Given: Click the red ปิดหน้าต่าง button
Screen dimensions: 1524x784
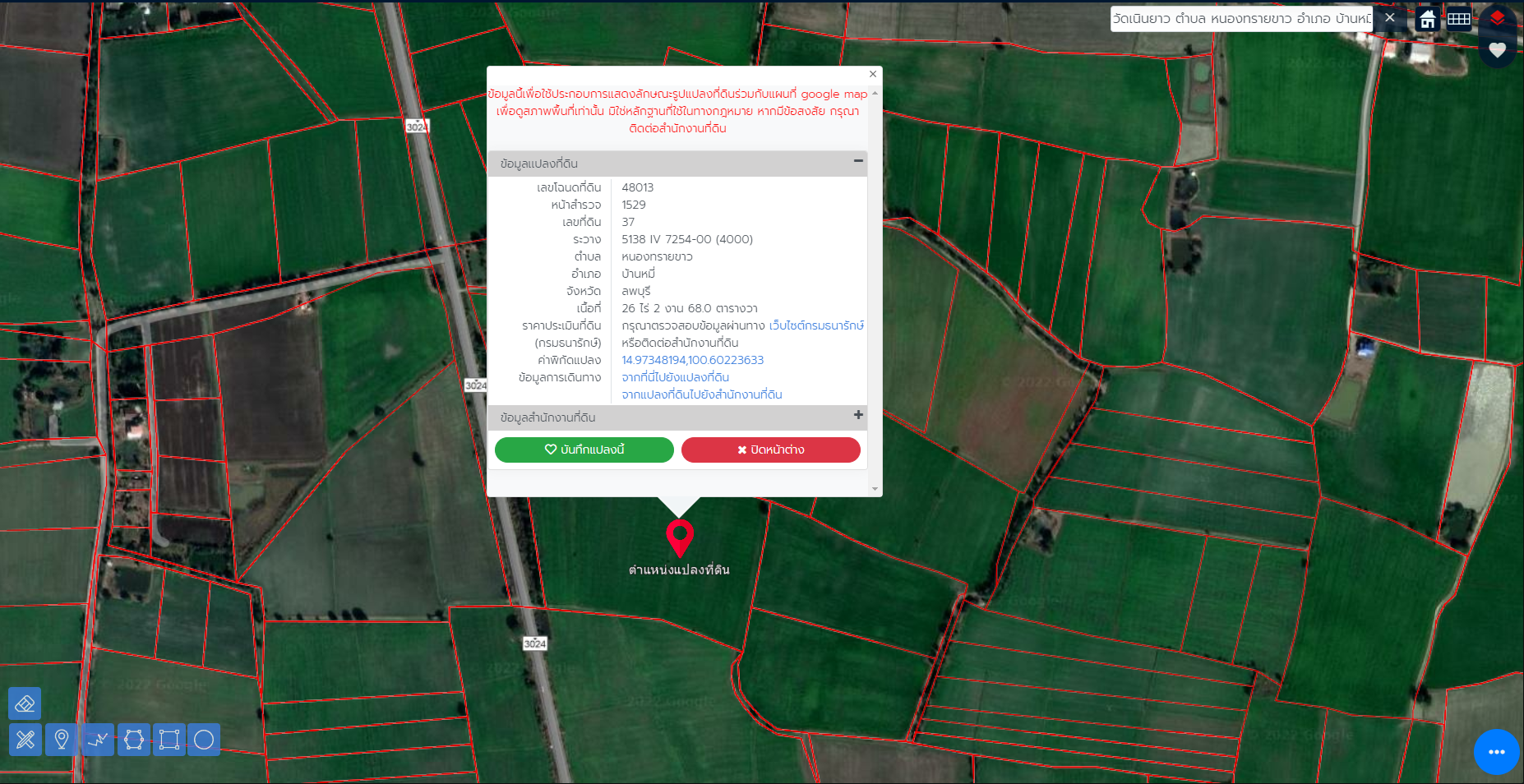Looking at the screenshot, I should pyautogui.click(x=771, y=450).
